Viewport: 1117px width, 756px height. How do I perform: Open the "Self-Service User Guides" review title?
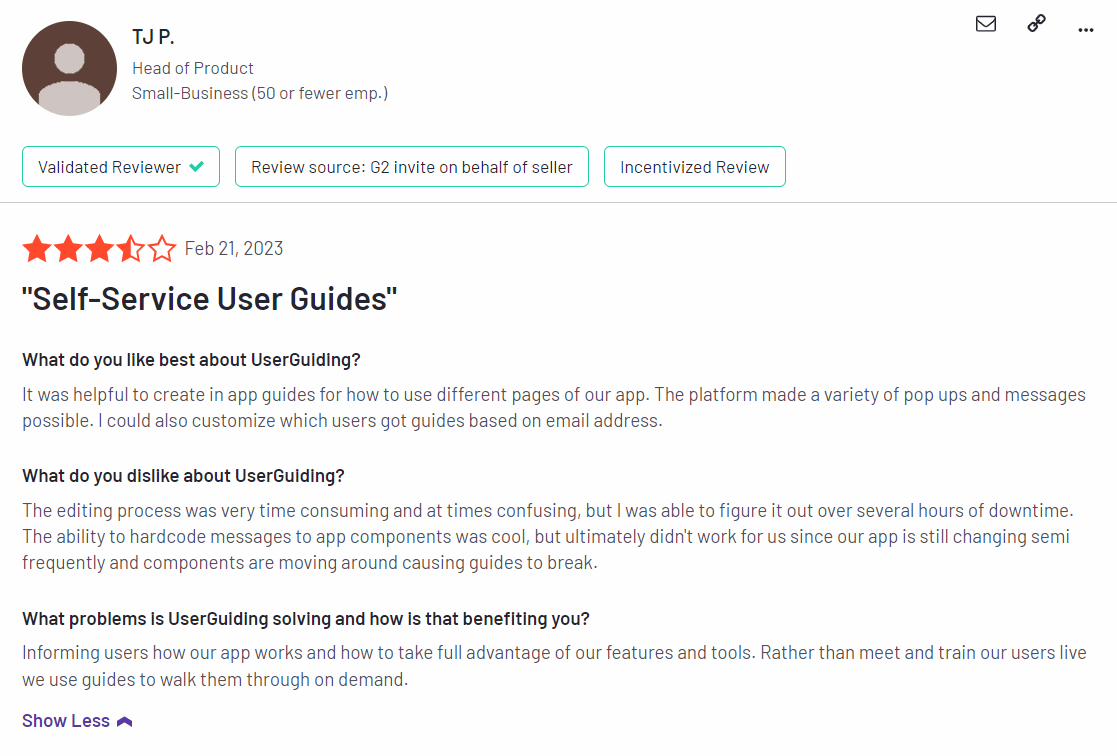(209, 299)
